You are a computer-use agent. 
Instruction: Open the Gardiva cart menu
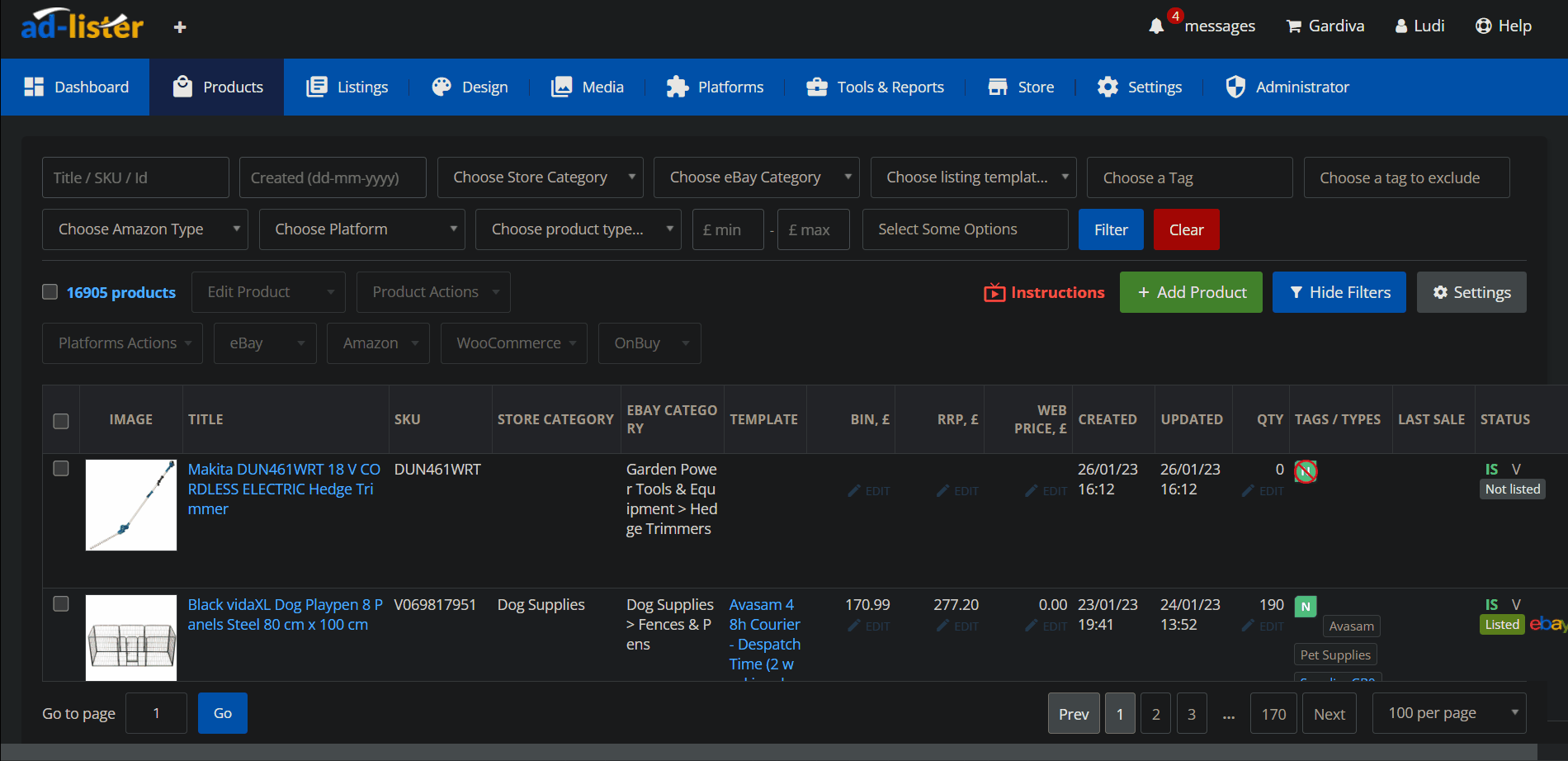pyautogui.click(x=1325, y=26)
